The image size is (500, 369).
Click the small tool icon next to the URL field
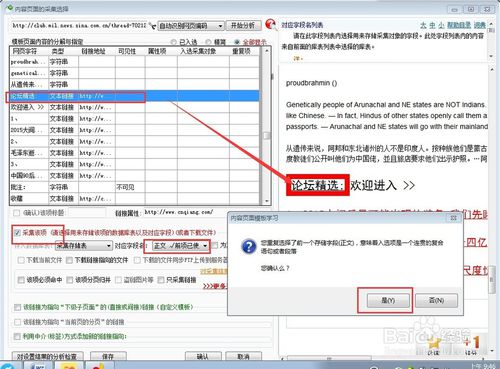click(x=152, y=26)
